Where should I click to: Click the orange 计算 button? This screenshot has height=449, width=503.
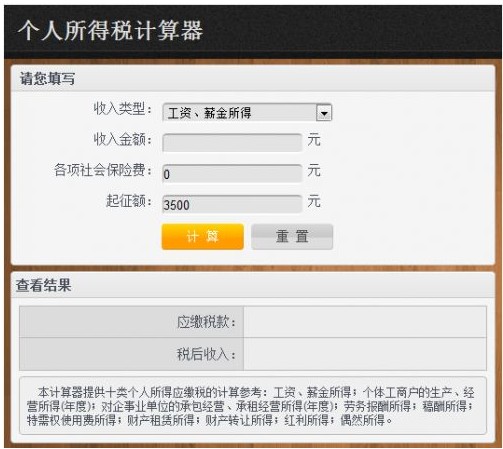coord(203,237)
